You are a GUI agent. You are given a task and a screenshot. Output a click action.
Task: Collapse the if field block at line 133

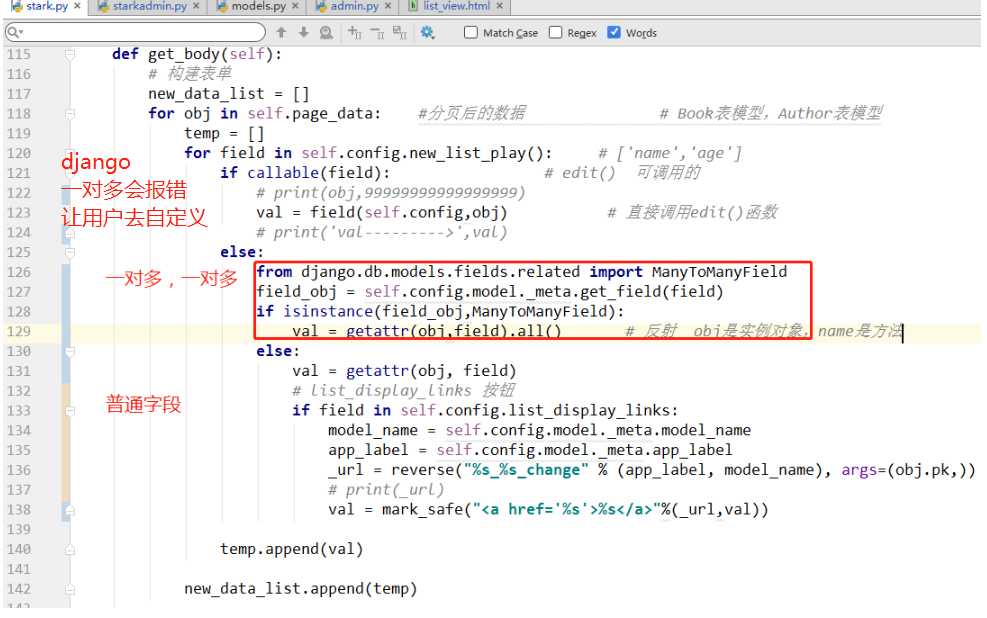point(70,411)
